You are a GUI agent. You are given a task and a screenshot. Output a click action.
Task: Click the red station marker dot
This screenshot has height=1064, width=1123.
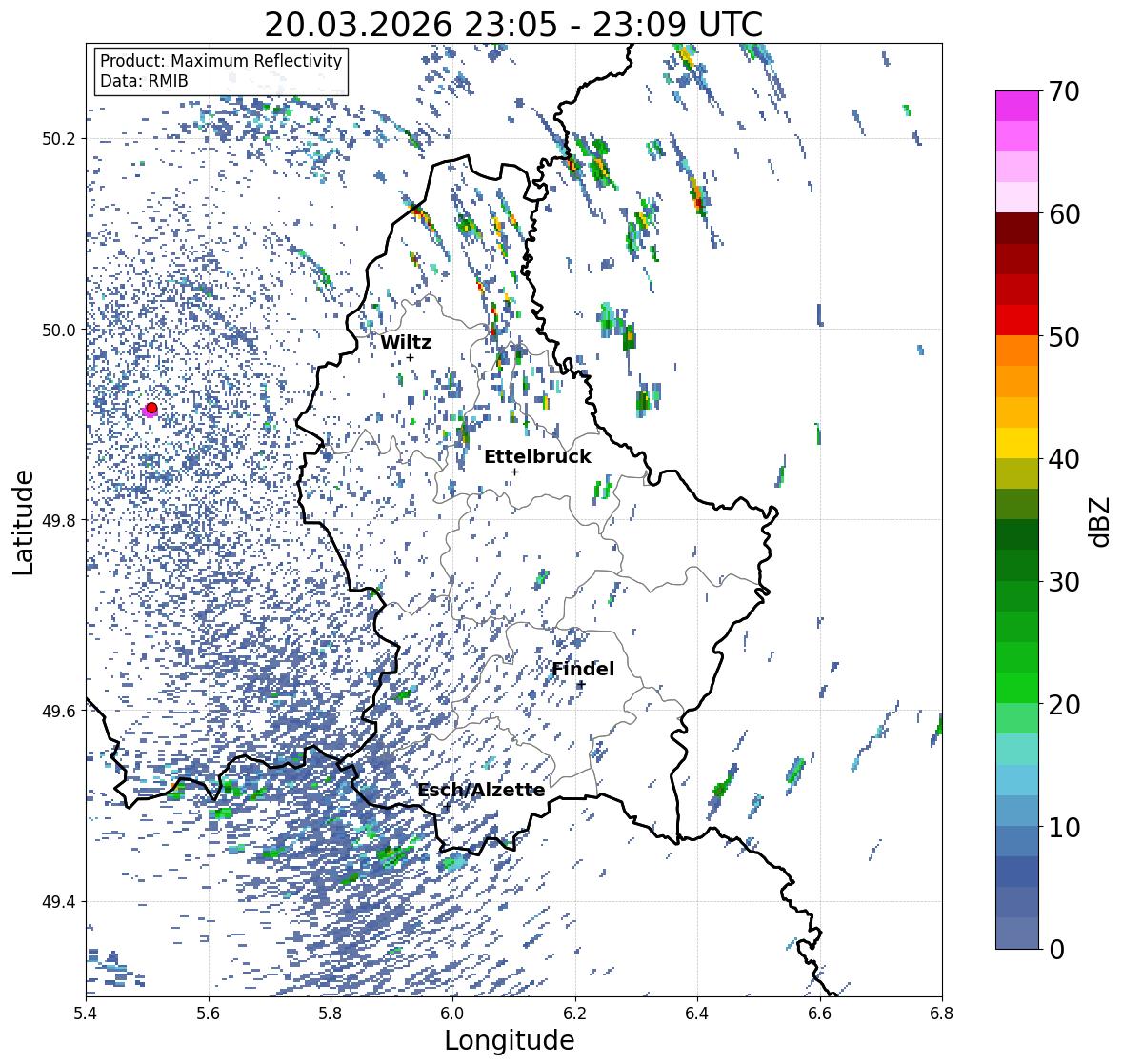coord(151,408)
